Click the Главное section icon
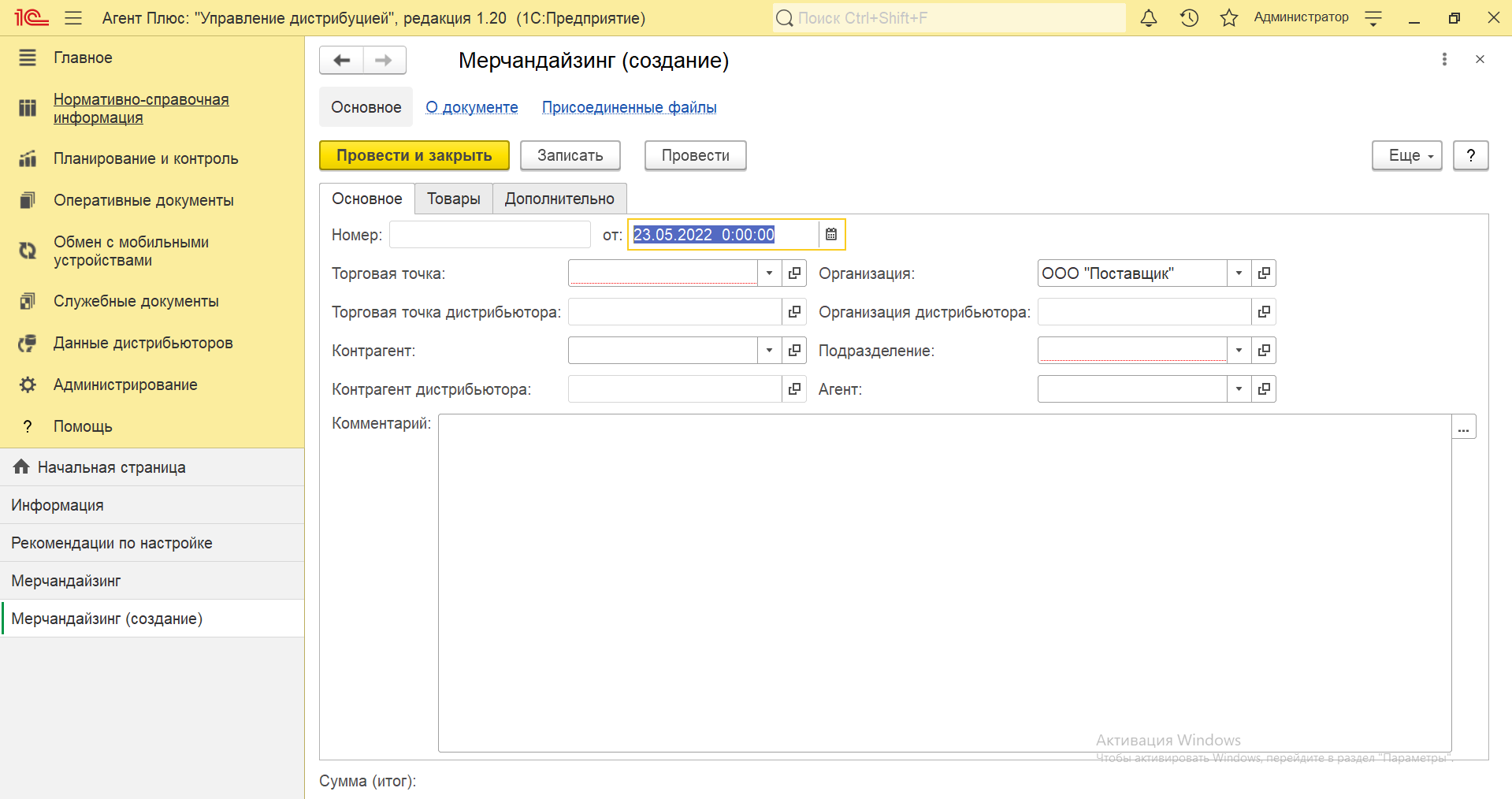 [x=28, y=58]
